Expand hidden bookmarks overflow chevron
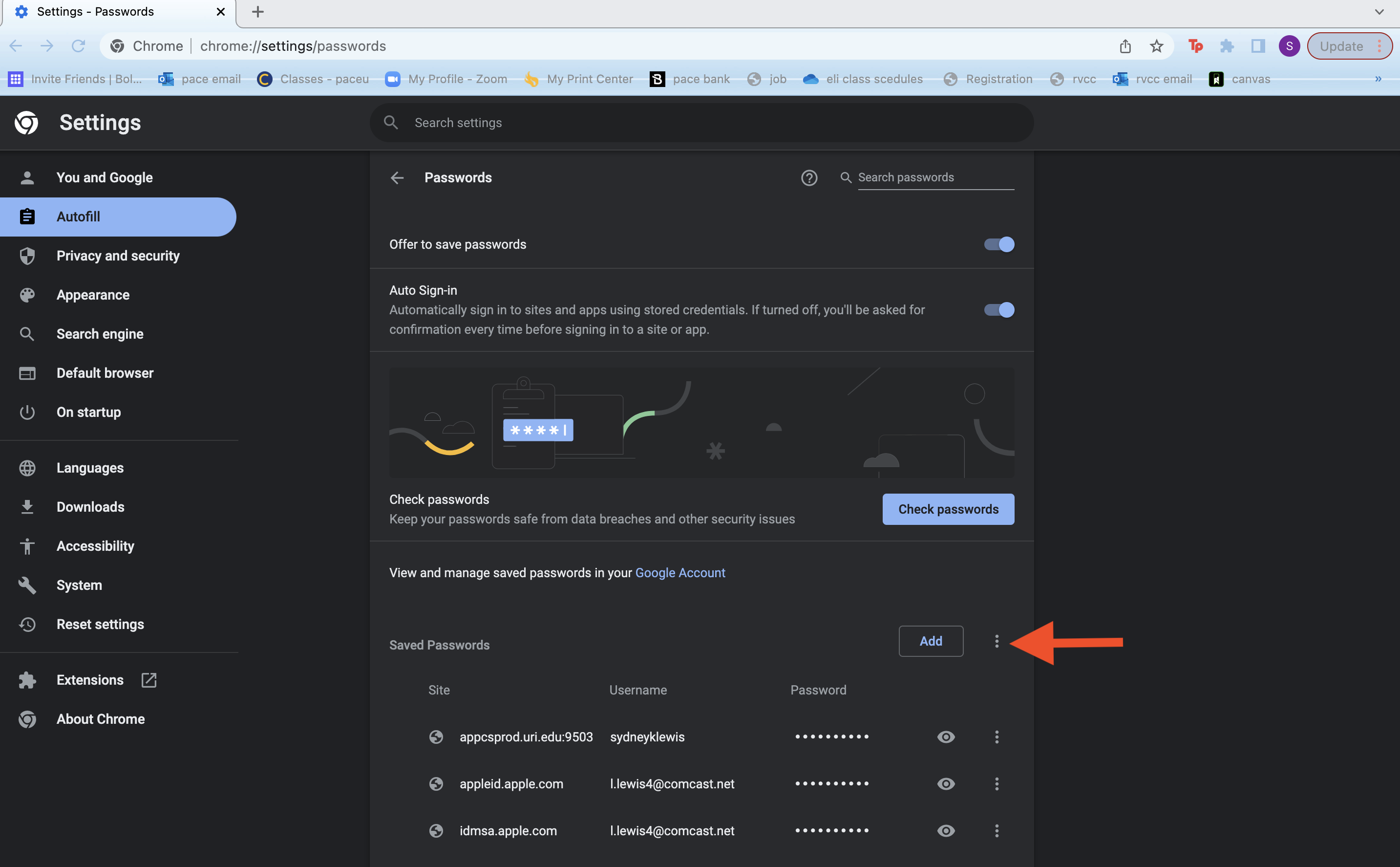 [1378, 79]
